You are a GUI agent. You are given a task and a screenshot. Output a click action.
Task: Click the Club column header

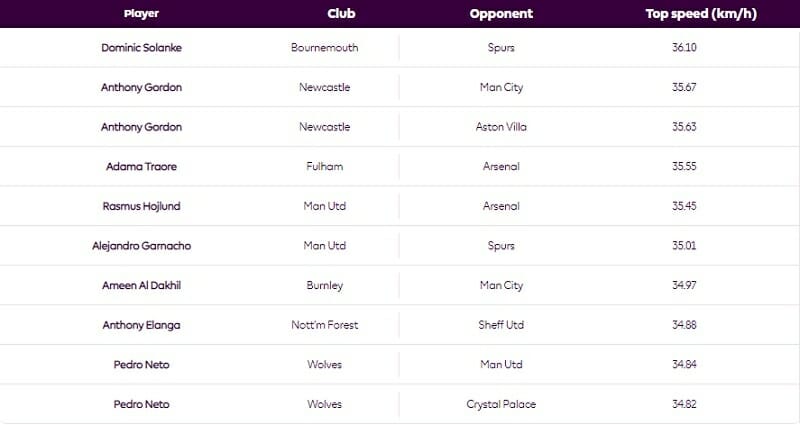click(341, 14)
